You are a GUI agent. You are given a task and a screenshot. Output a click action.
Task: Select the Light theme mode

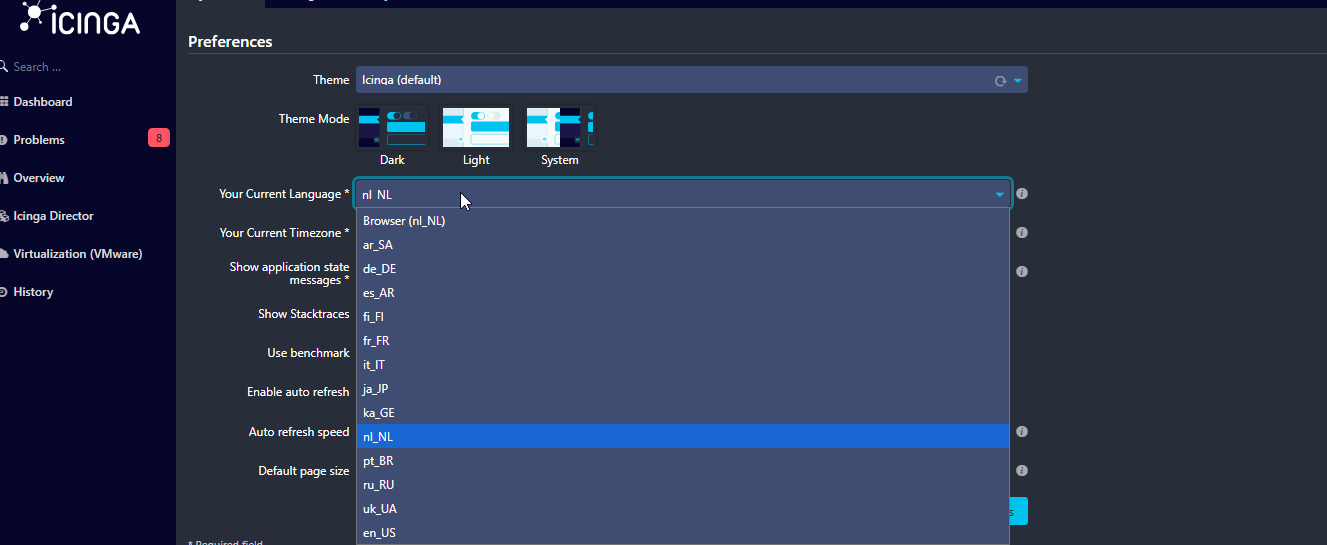point(476,128)
